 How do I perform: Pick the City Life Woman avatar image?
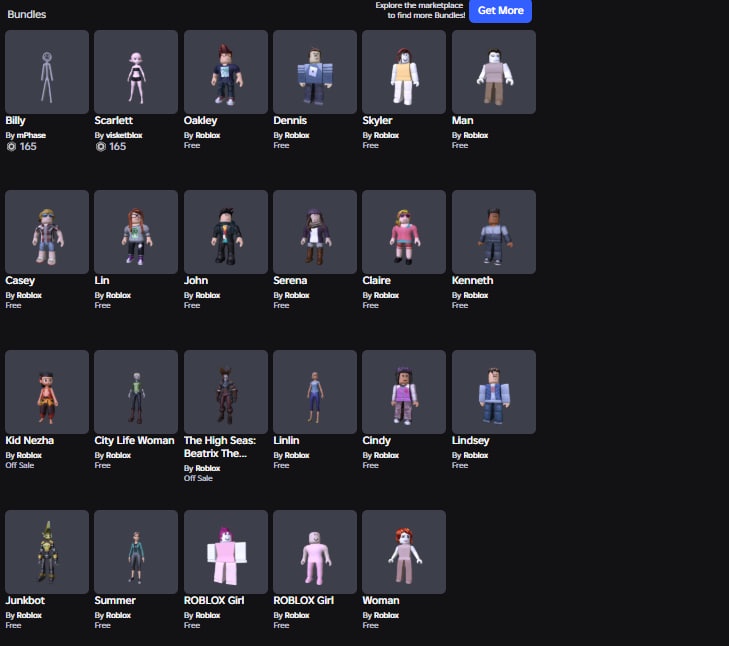point(136,392)
